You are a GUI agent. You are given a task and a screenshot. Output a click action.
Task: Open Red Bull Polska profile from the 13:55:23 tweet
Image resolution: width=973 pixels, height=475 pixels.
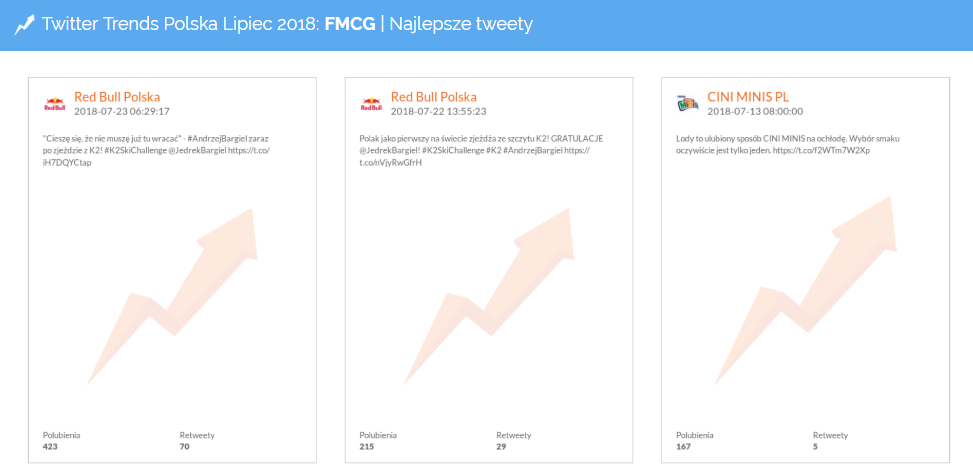coord(433,97)
